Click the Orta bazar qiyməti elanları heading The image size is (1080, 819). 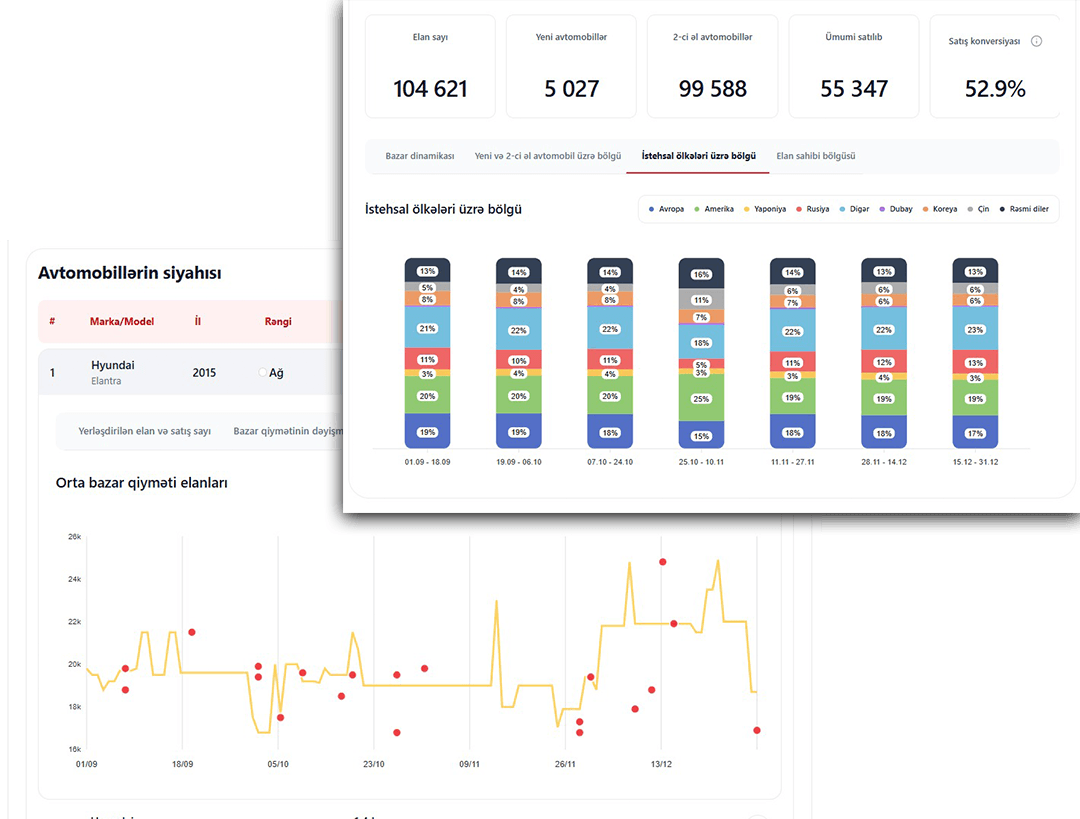(142, 483)
